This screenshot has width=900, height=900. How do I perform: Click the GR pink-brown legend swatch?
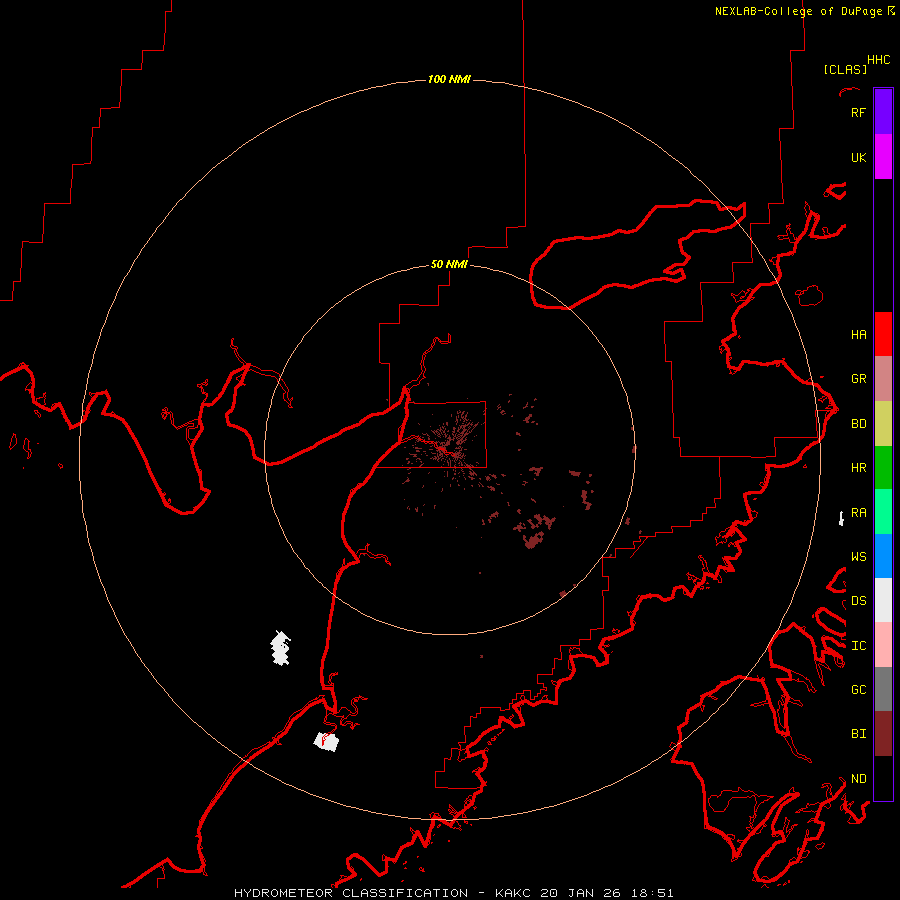click(883, 379)
